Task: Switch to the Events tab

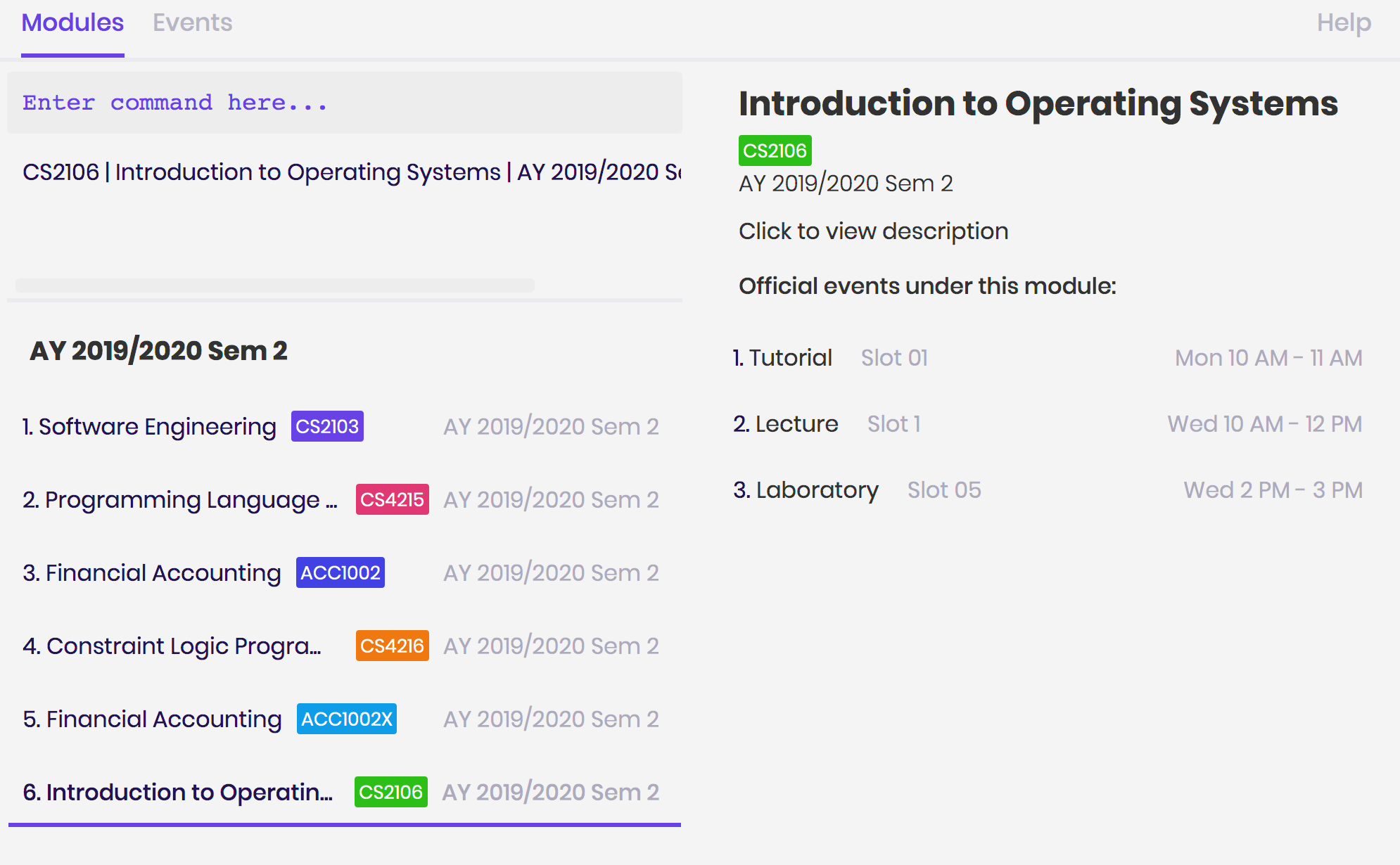Action: [x=192, y=23]
